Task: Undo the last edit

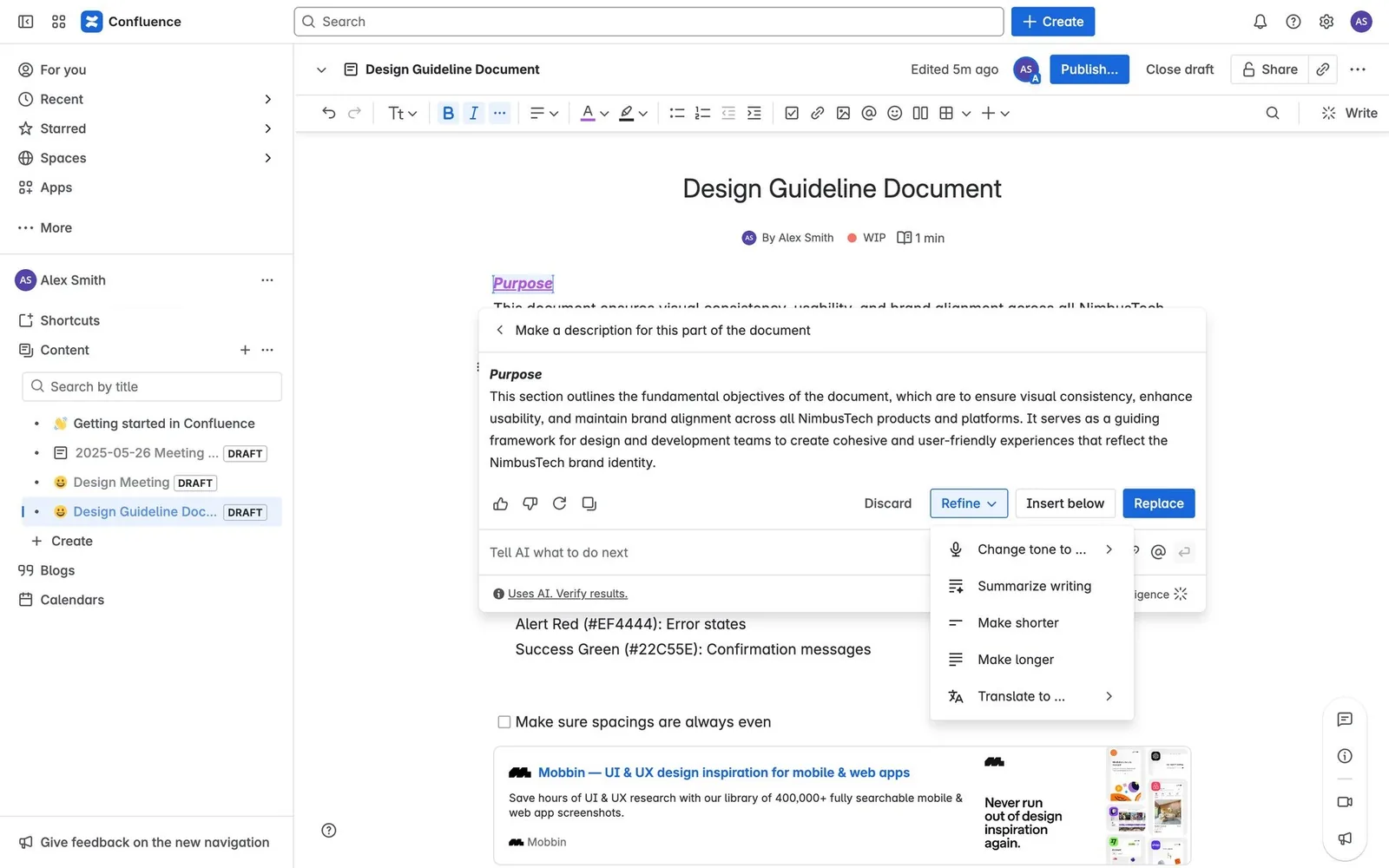Action: point(328,113)
